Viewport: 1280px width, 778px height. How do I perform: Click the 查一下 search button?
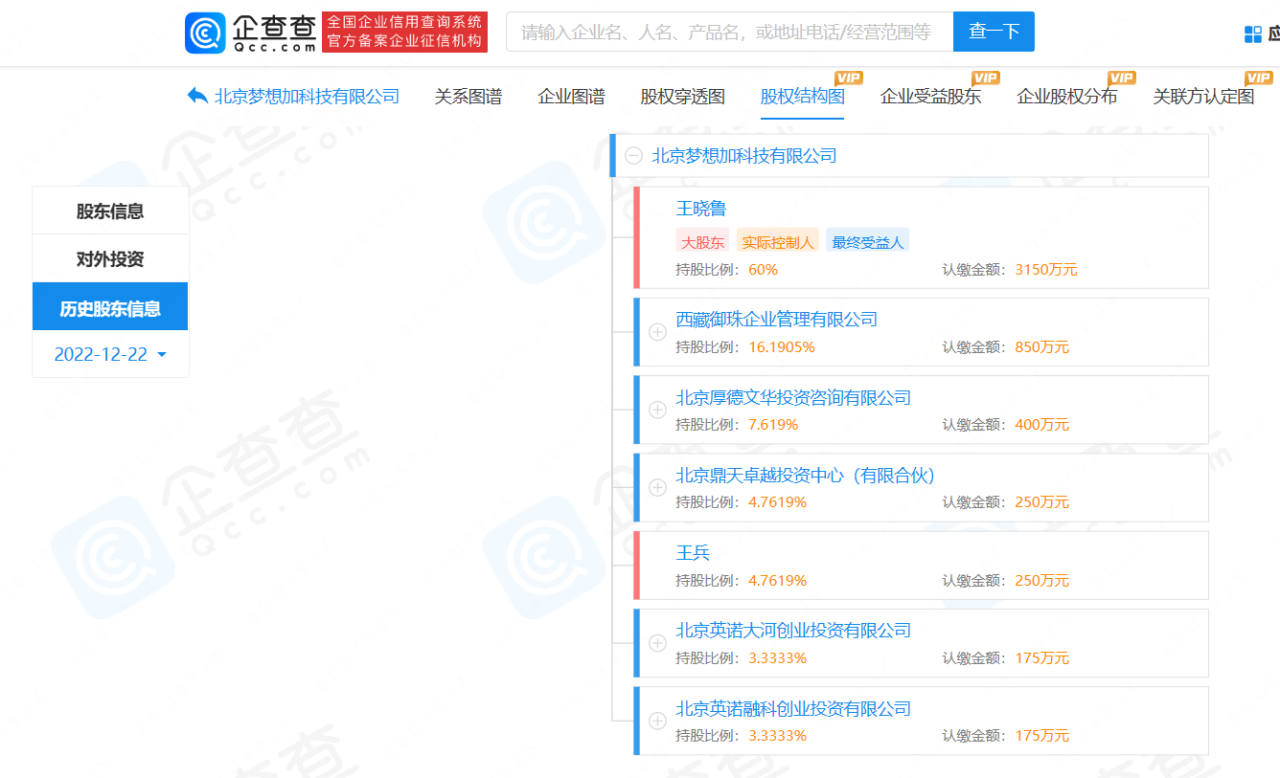point(994,32)
